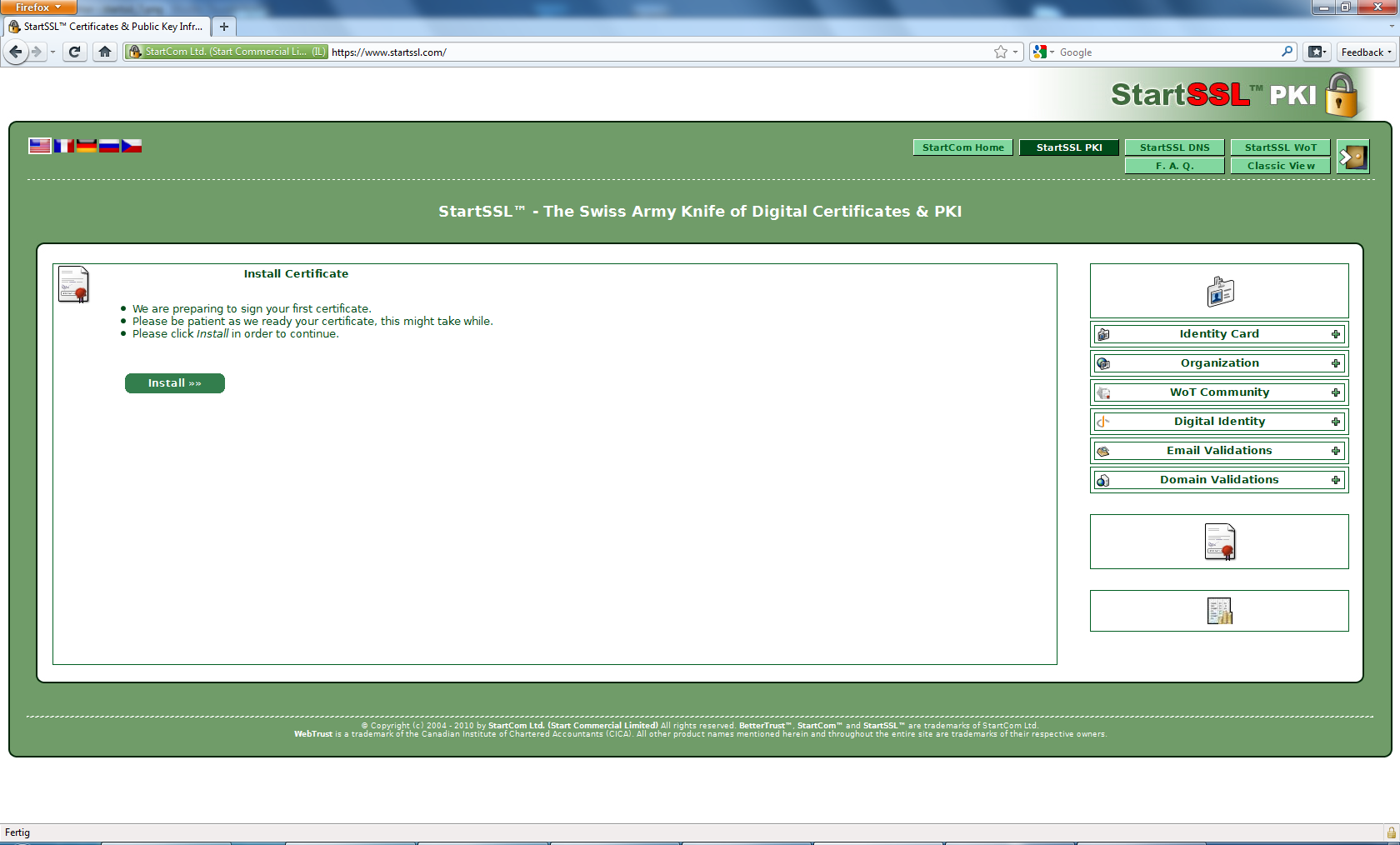Open the F. A. Q. menu item

click(x=1175, y=166)
